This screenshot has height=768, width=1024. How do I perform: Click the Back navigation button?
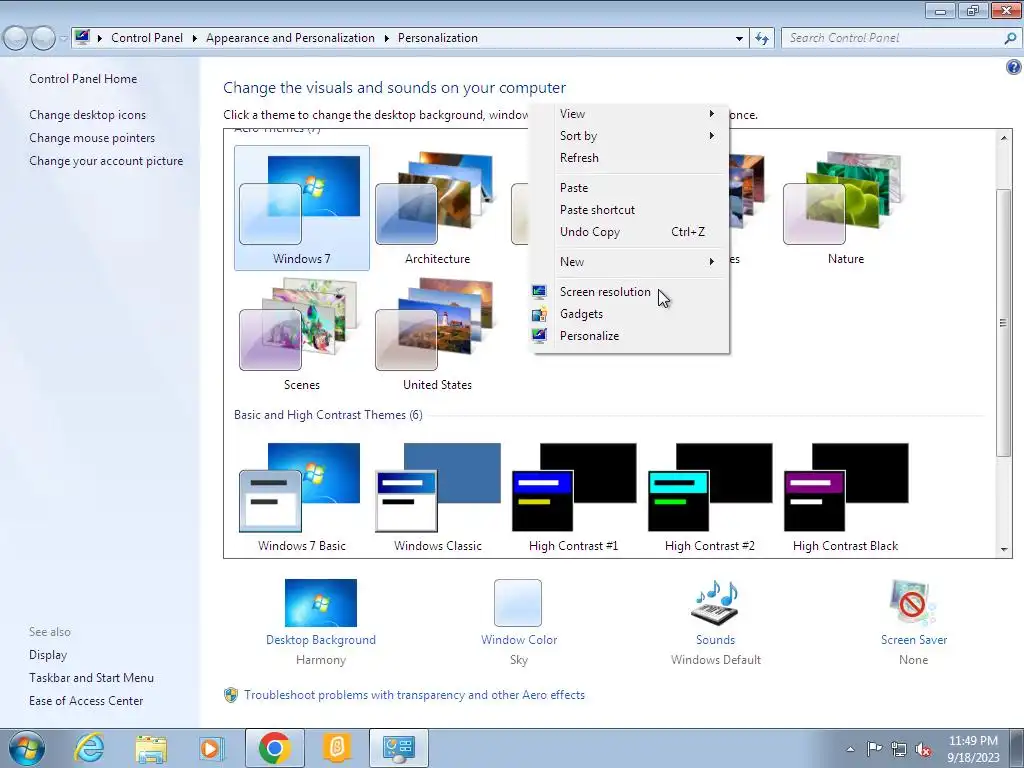(16, 39)
